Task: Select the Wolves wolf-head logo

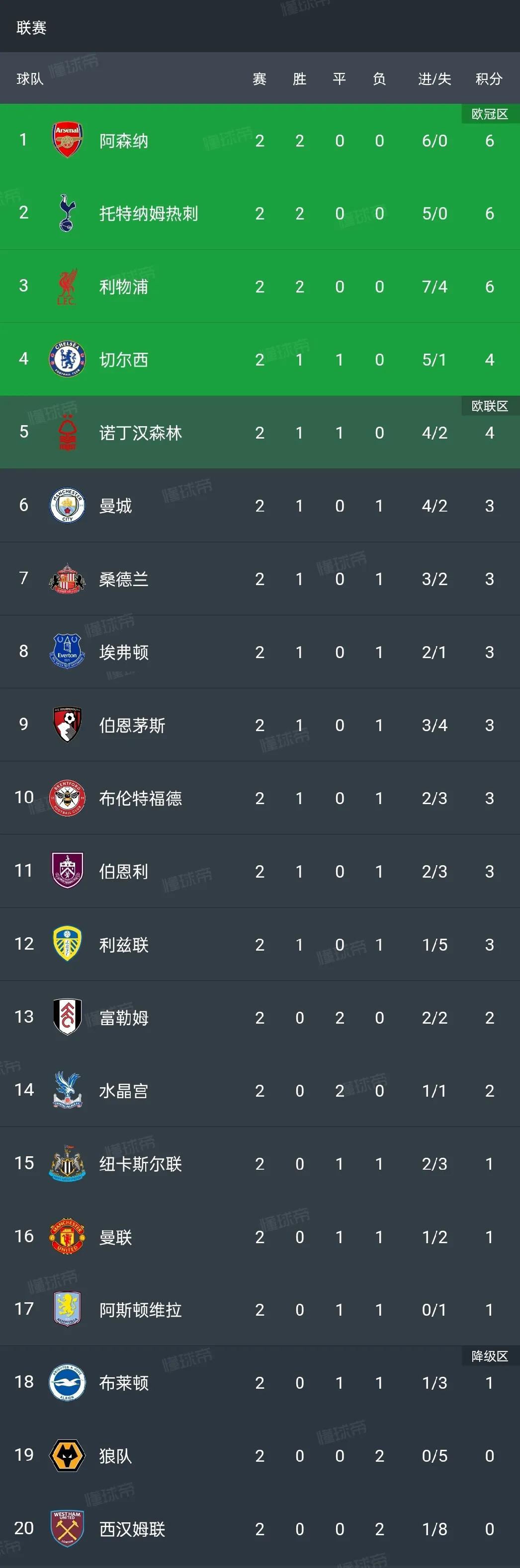Action: [x=67, y=1455]
